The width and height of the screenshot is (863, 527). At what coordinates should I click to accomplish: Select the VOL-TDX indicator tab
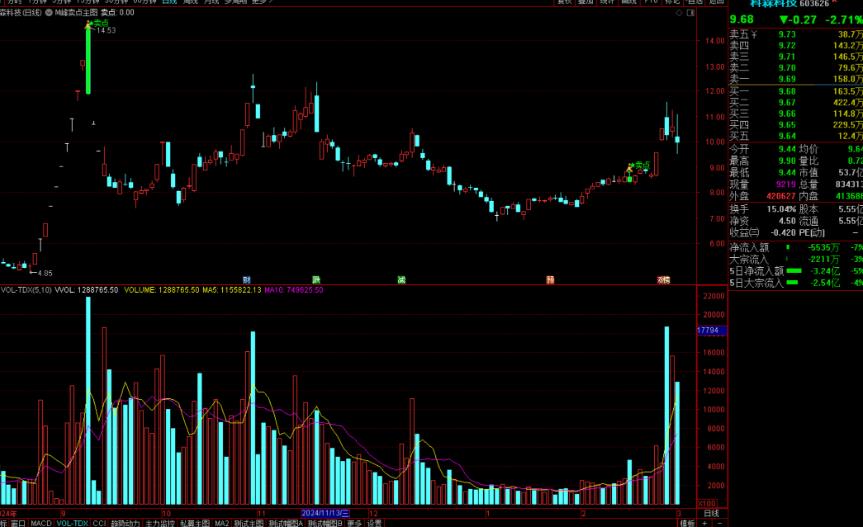click(72, 523)
